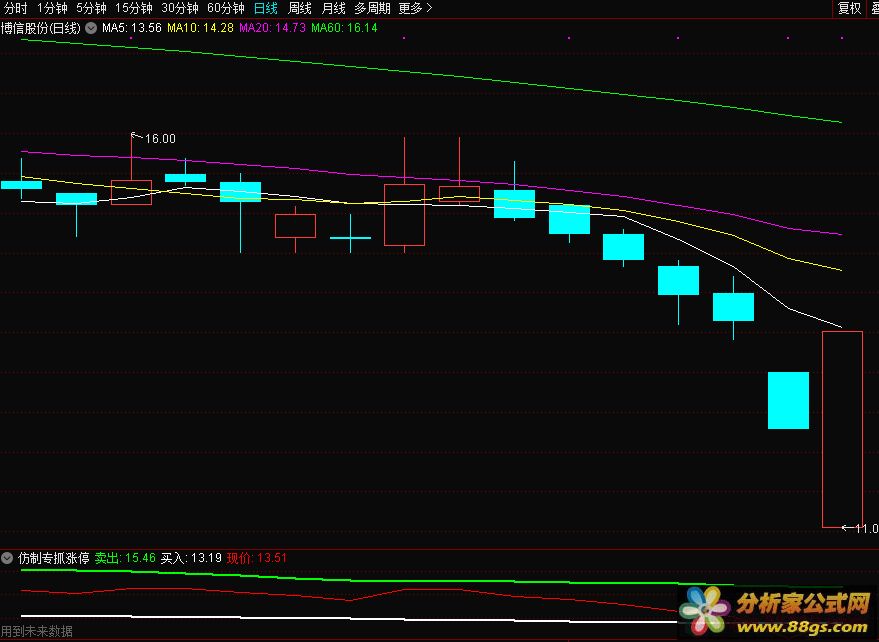Select the 15分钟 period tab
This screenshot has height=642, width=879.
point(133,8)
